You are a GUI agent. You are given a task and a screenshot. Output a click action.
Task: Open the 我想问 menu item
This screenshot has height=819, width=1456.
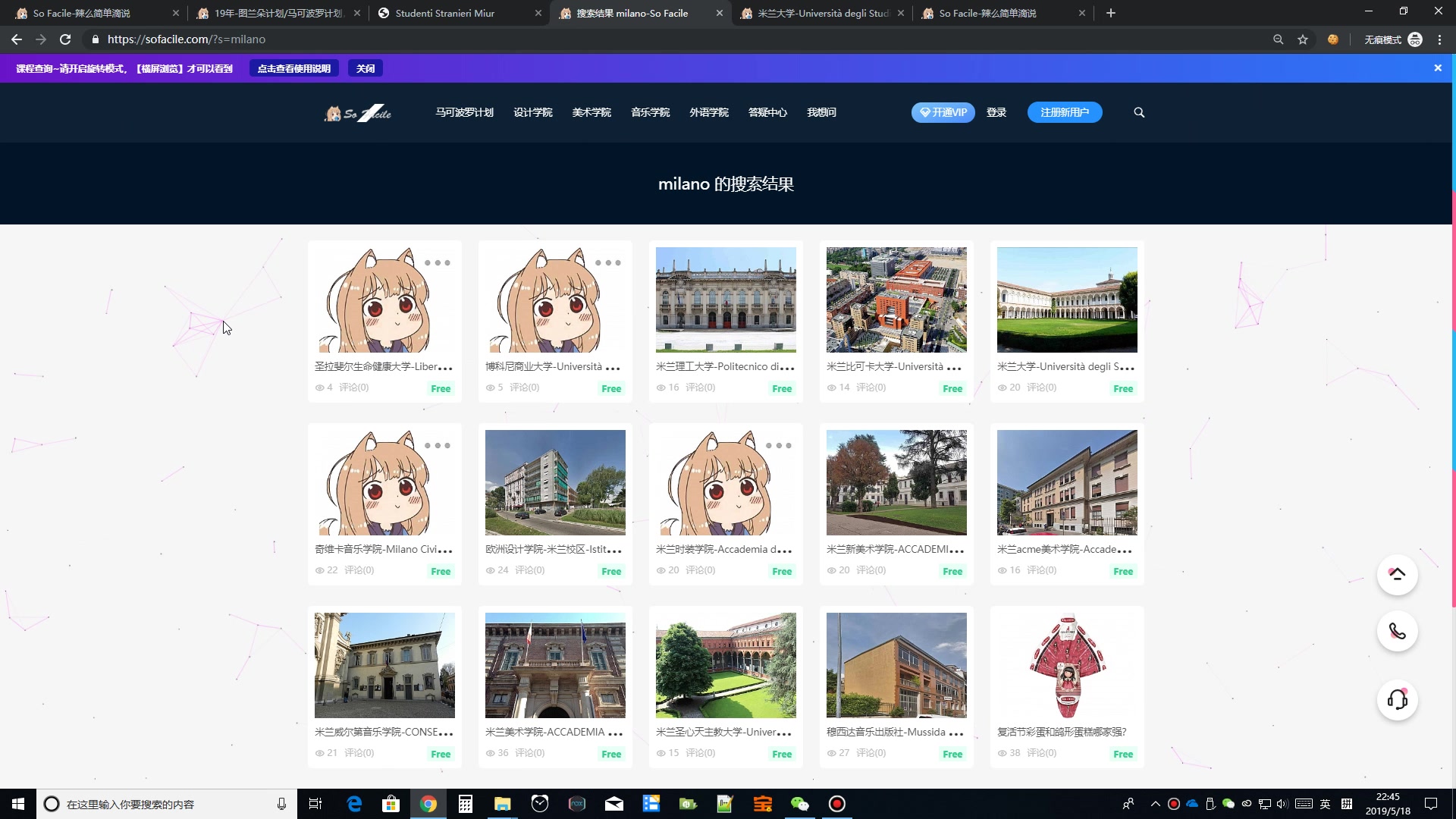(x=821, y=112)
